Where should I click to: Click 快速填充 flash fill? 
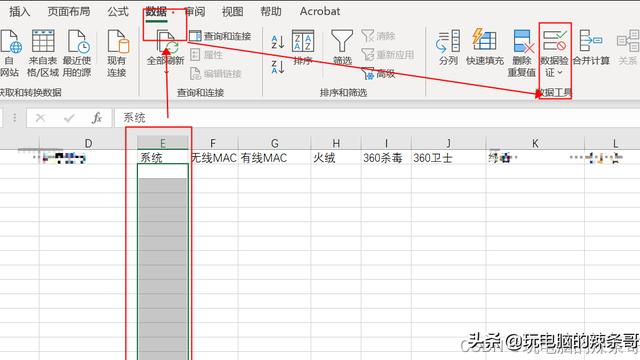485,47
